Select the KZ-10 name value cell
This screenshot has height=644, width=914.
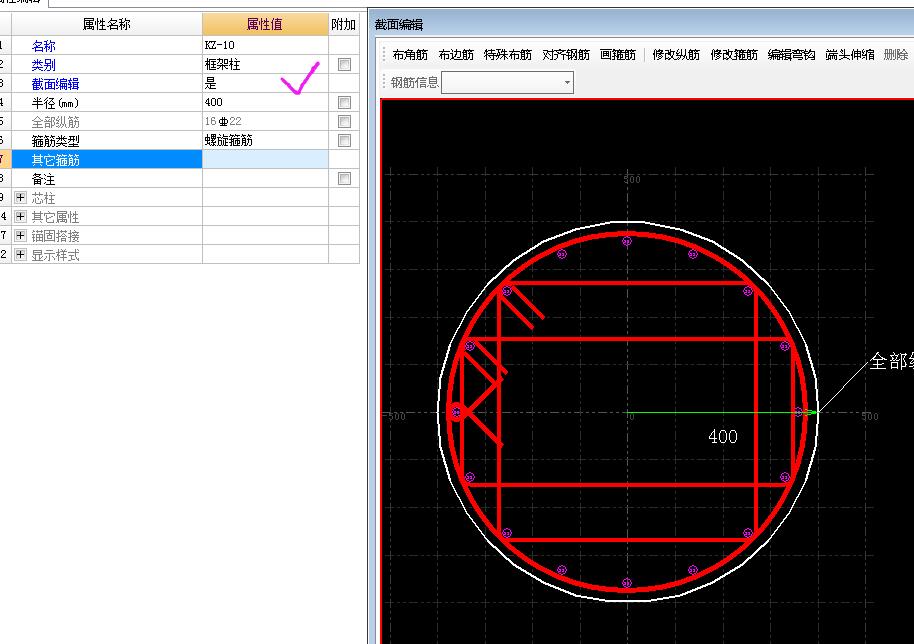pyautogui.click(x=265, y=45)
